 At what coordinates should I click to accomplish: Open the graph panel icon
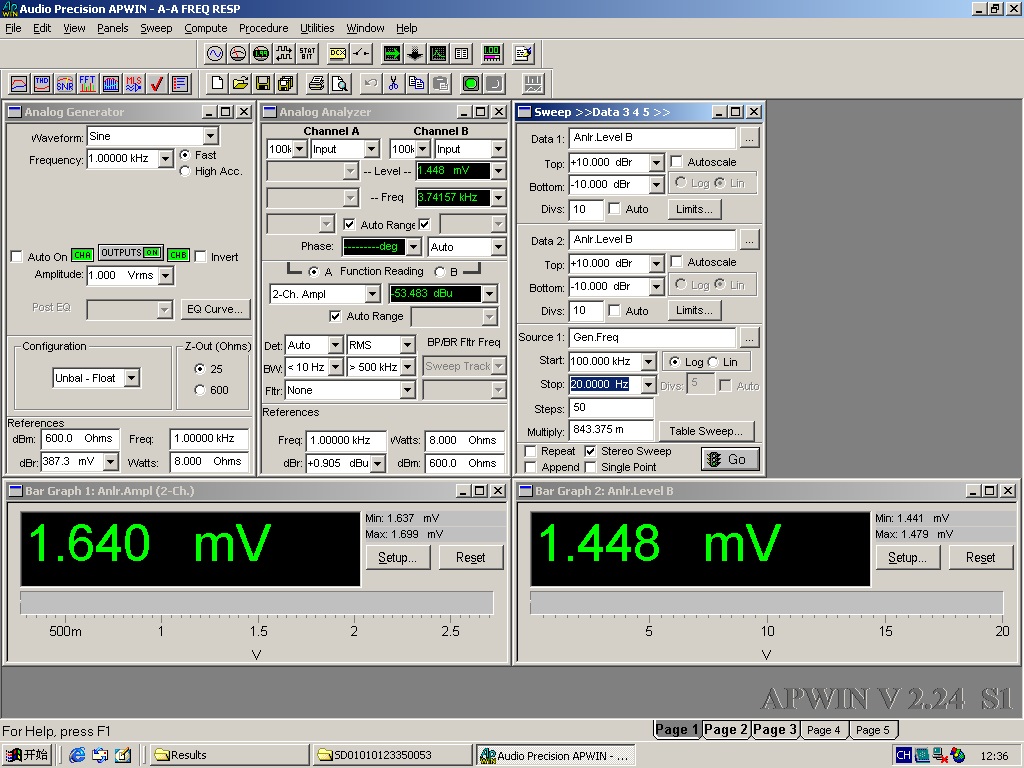point(438,54)
